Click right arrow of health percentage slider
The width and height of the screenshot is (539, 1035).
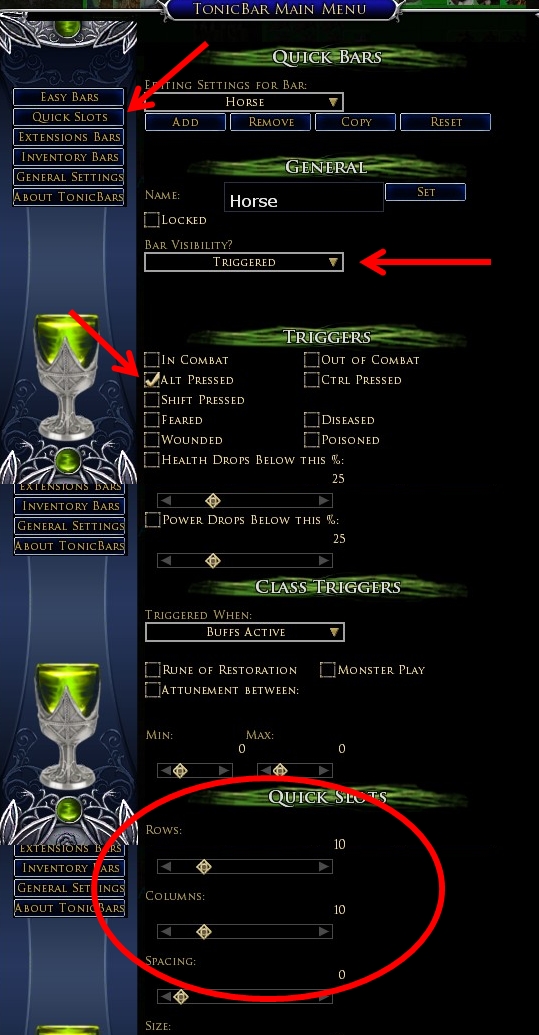click(x=324, y=501)
